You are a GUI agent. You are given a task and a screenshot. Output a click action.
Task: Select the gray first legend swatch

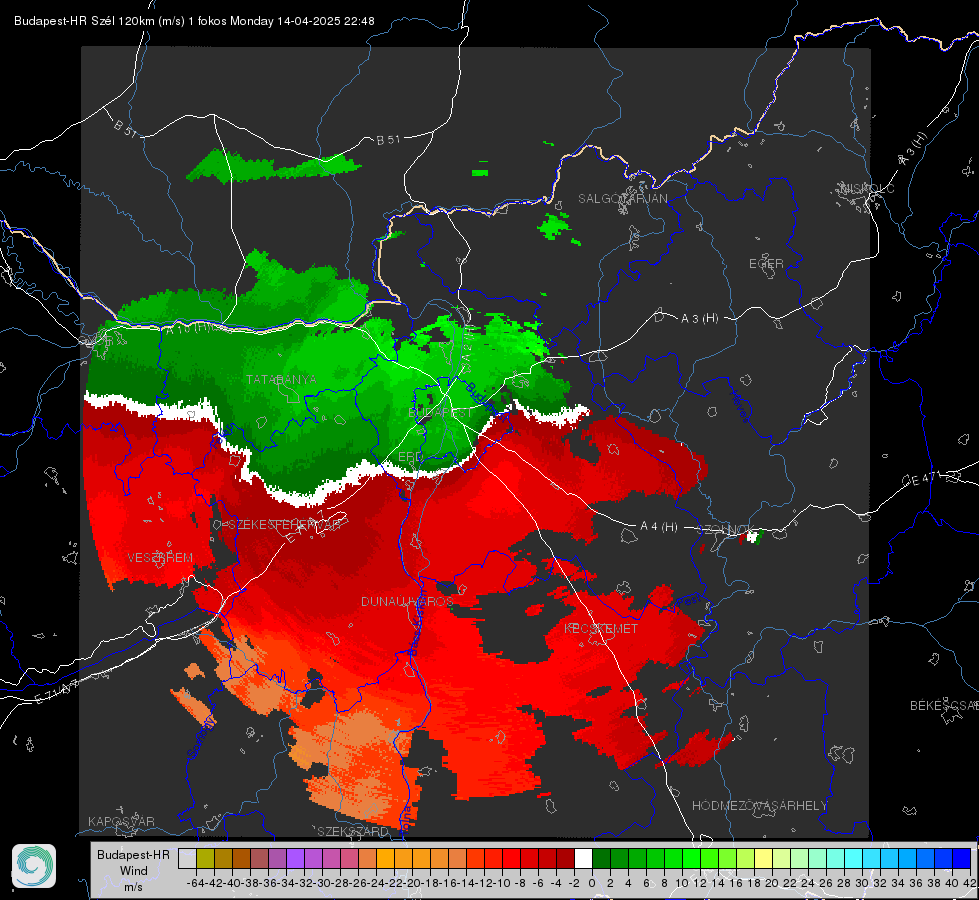pos(187,858)
